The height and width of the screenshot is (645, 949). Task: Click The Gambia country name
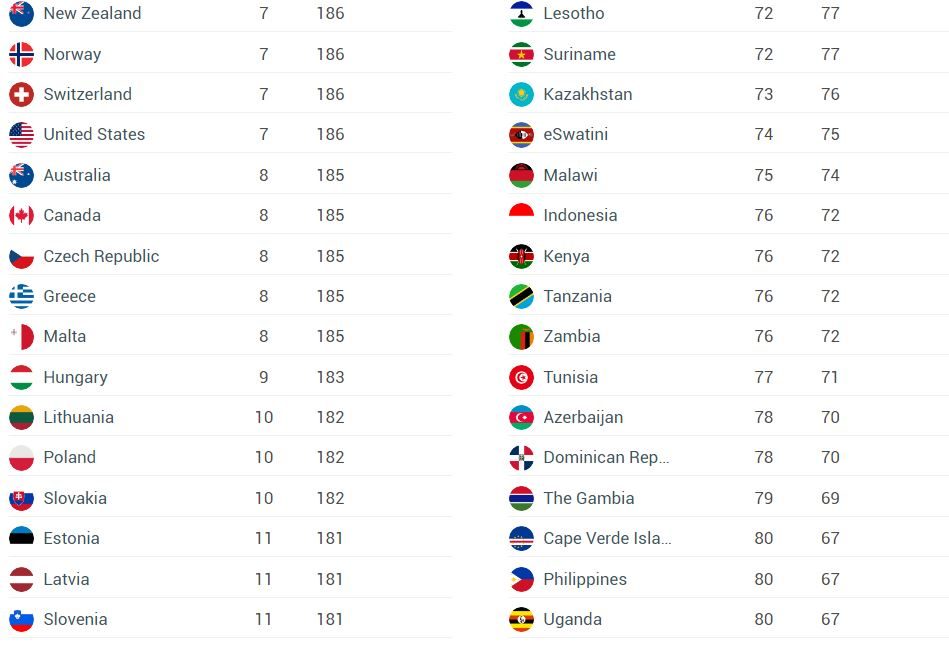(x=588, y=498)
